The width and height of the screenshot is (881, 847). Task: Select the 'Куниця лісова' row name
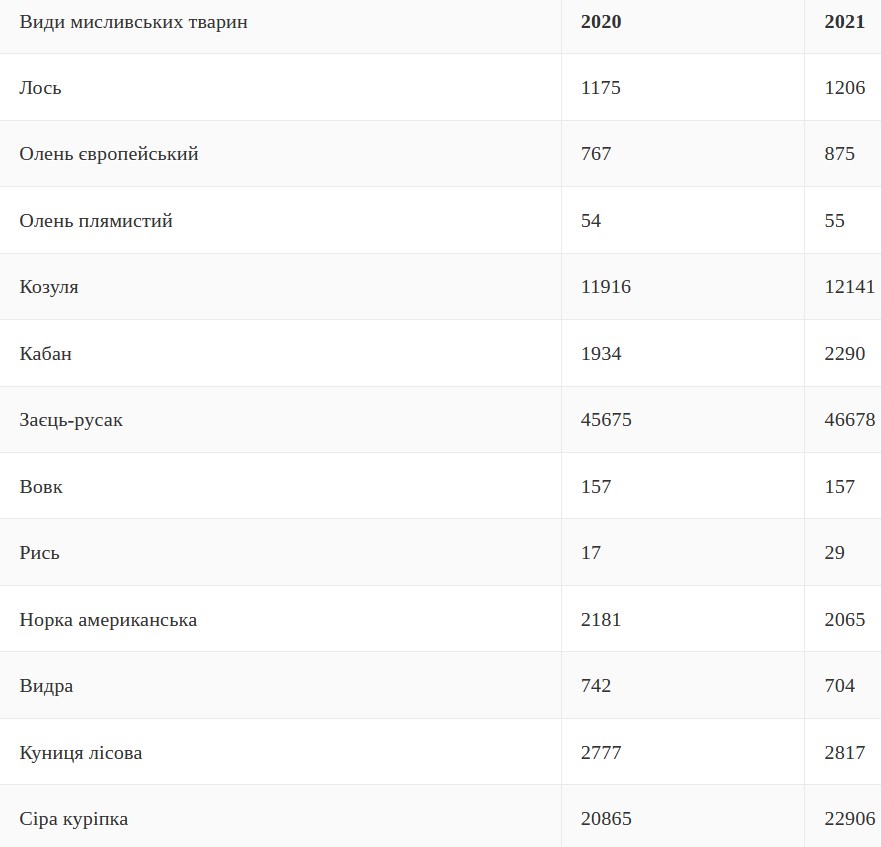(81, 753)
